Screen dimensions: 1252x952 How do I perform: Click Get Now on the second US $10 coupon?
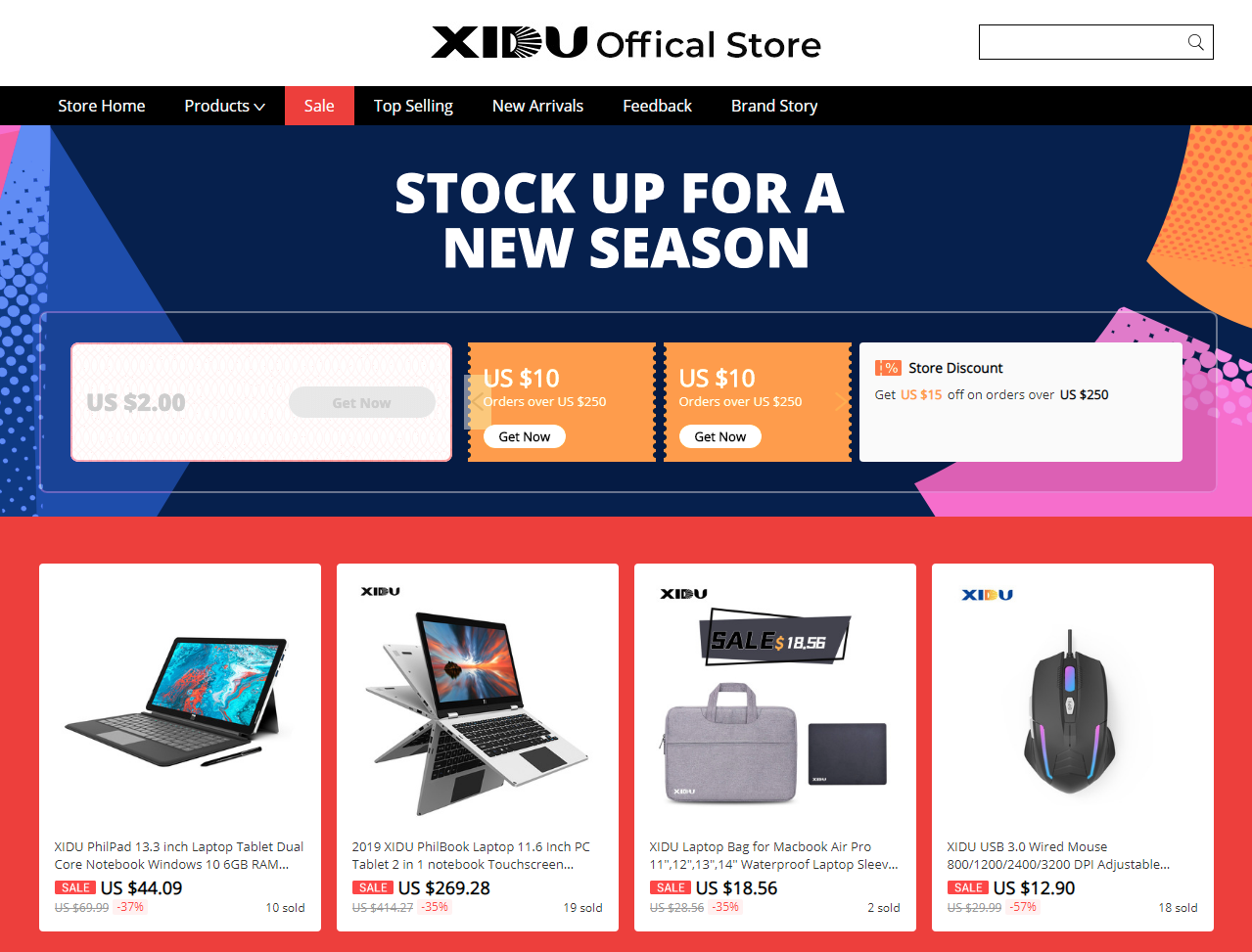point(720,436)
